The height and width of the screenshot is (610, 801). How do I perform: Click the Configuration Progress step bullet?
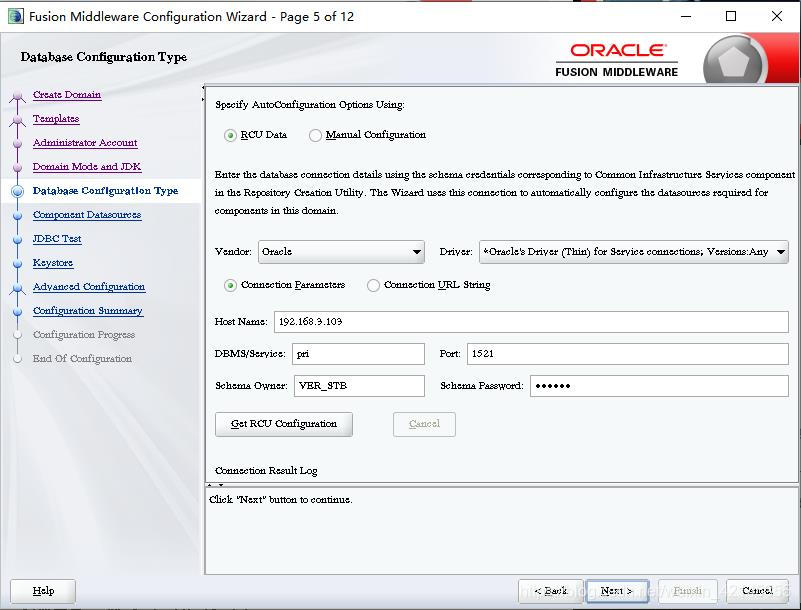17,336
